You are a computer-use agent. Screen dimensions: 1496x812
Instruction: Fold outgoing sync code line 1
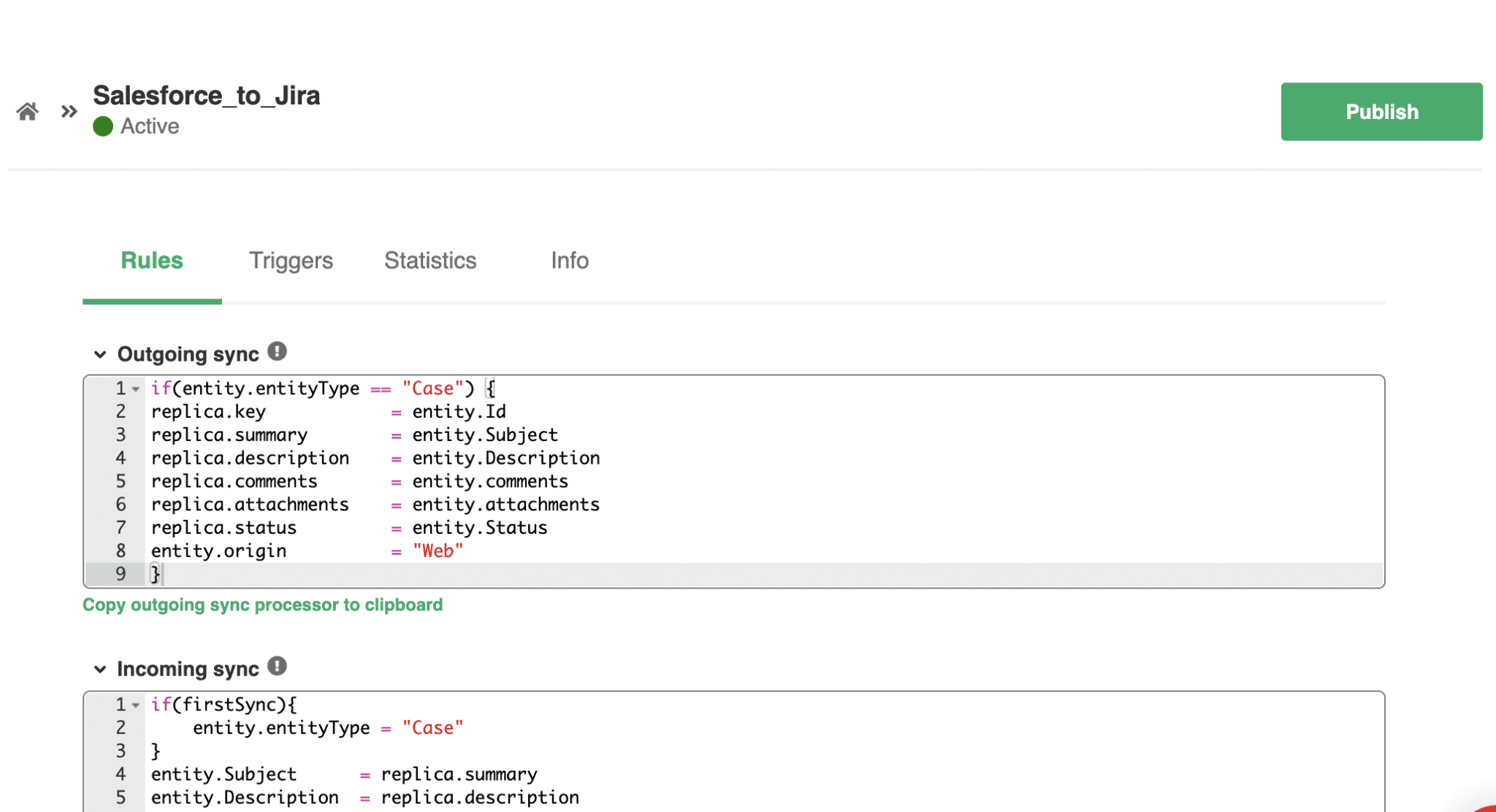point(136,389)
